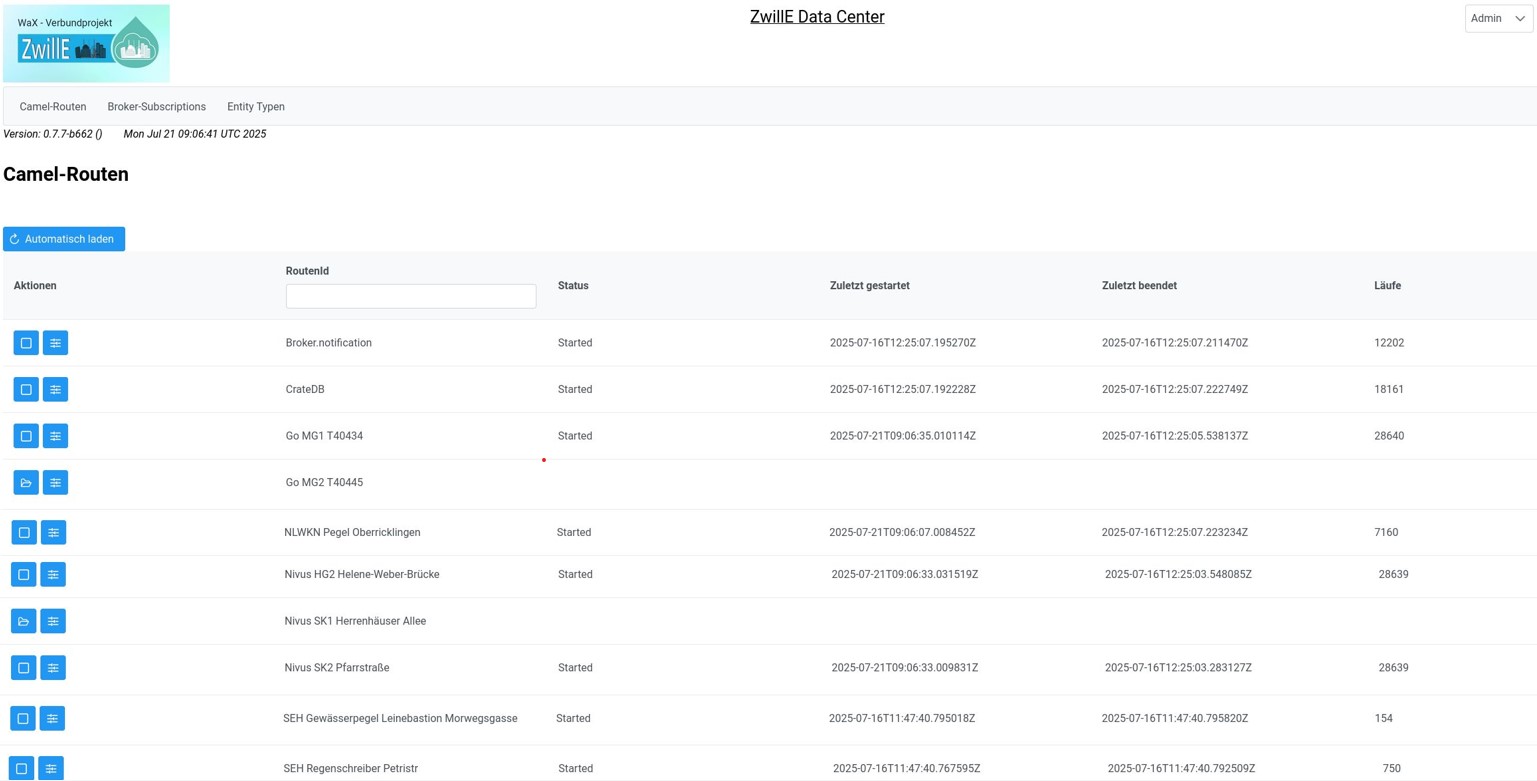
Task: Open settings for the Go MG2 T40445 route
Action: (x=56, y=482)
